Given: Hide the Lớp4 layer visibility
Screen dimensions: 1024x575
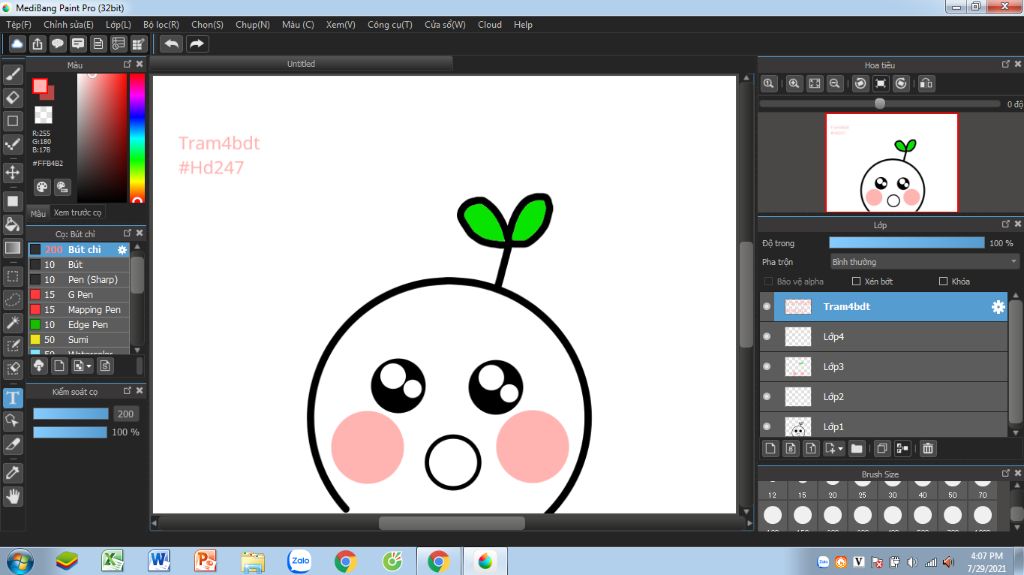Looking at the screenshot, I should (x=767, y=337).
